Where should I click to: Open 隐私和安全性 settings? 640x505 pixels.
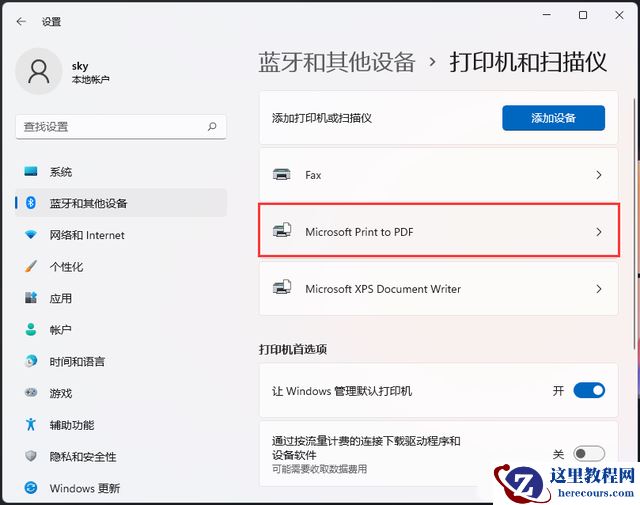pos(121,456)
